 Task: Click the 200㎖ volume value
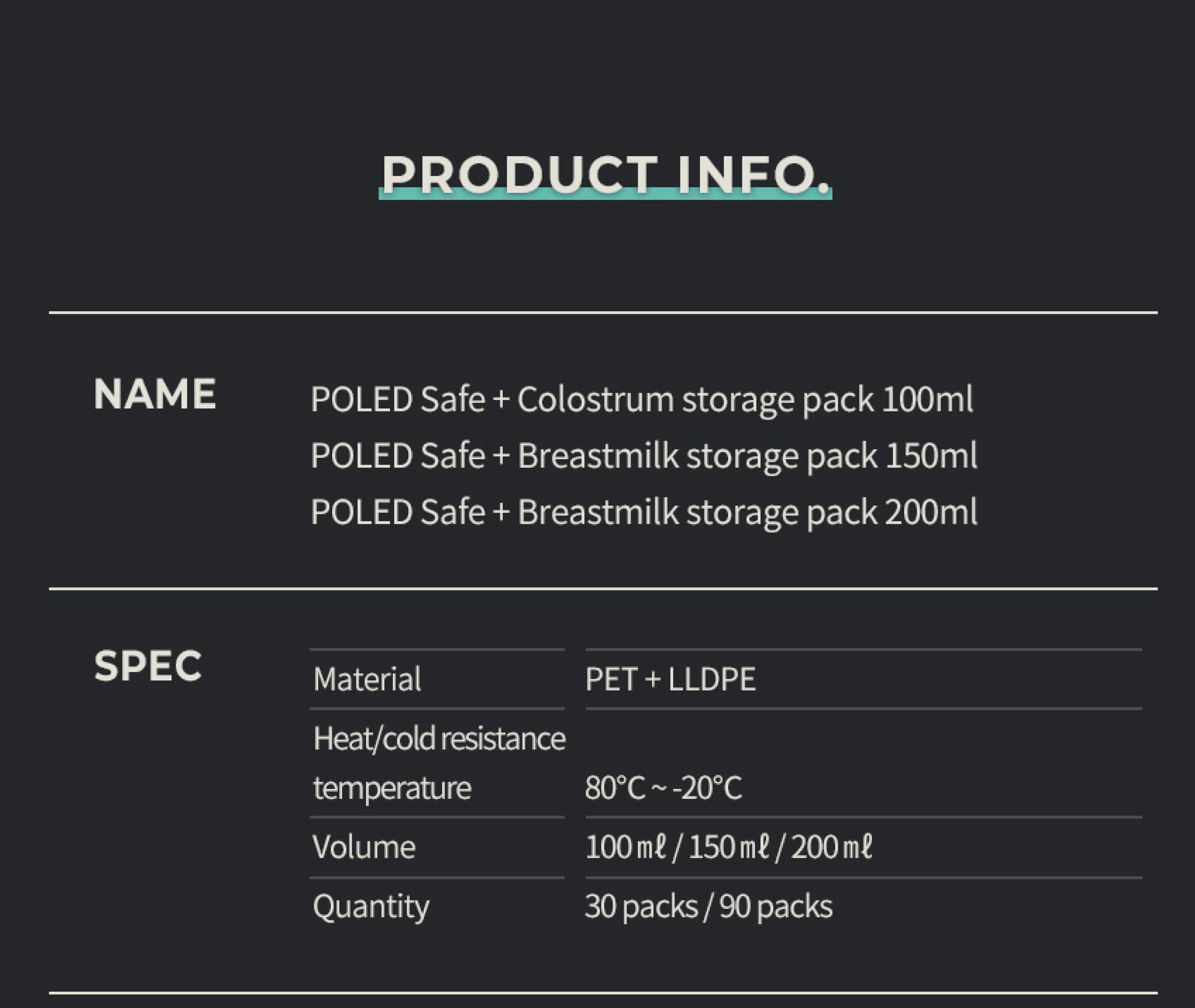click(x=832, y=847)
